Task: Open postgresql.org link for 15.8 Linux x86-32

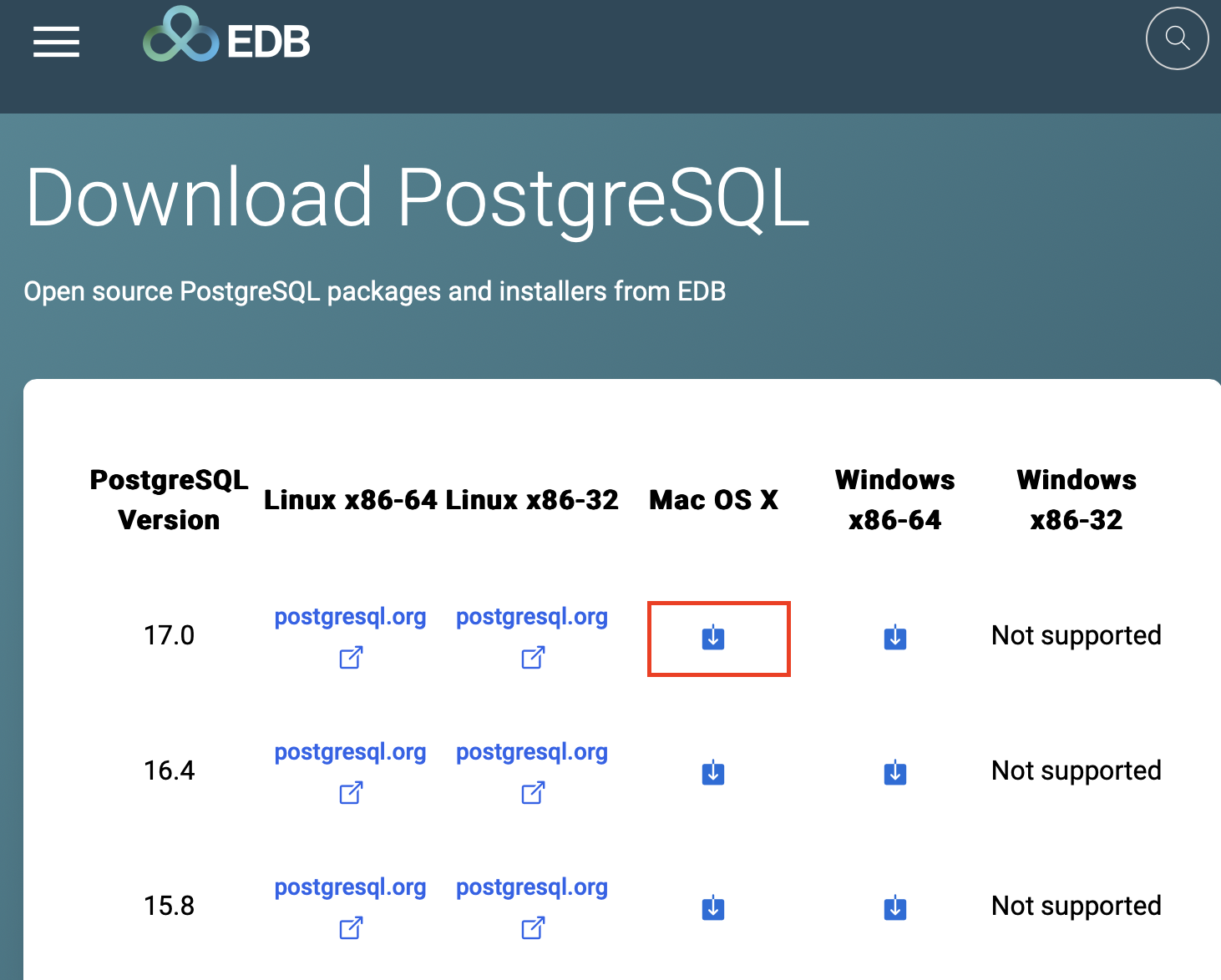Action: 532,887
